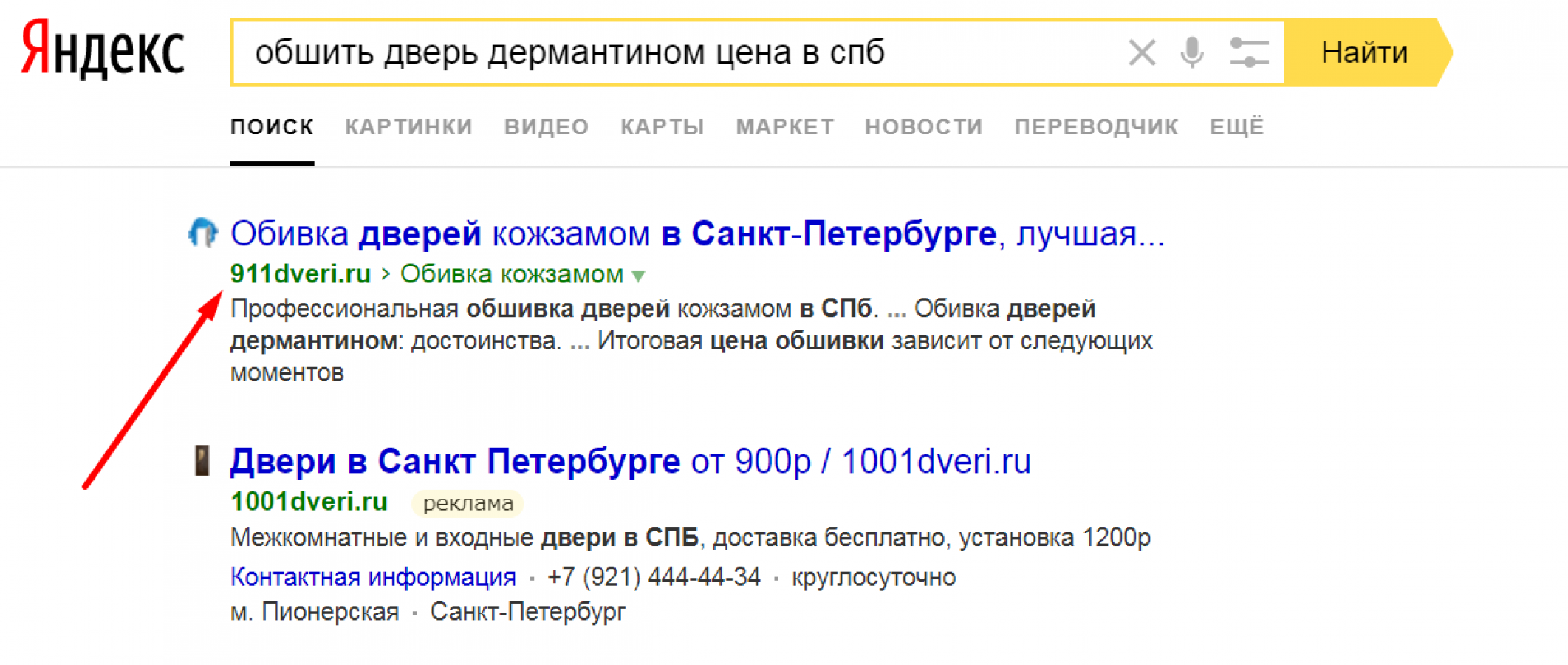The image size is (1568, 665).
Task: Open the Yandex logo home page
Action: coord(103,50)
